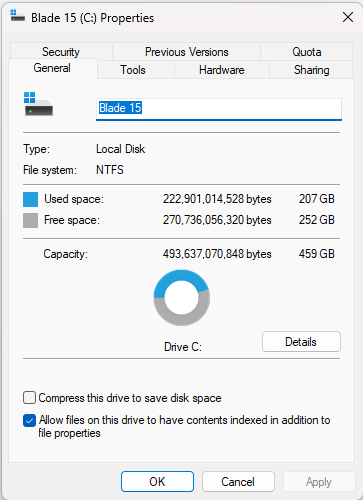Open the Previous Versions tab
The width and height of the screenshot is (363, 500).
pyautogui.click(x=186, y=52)
